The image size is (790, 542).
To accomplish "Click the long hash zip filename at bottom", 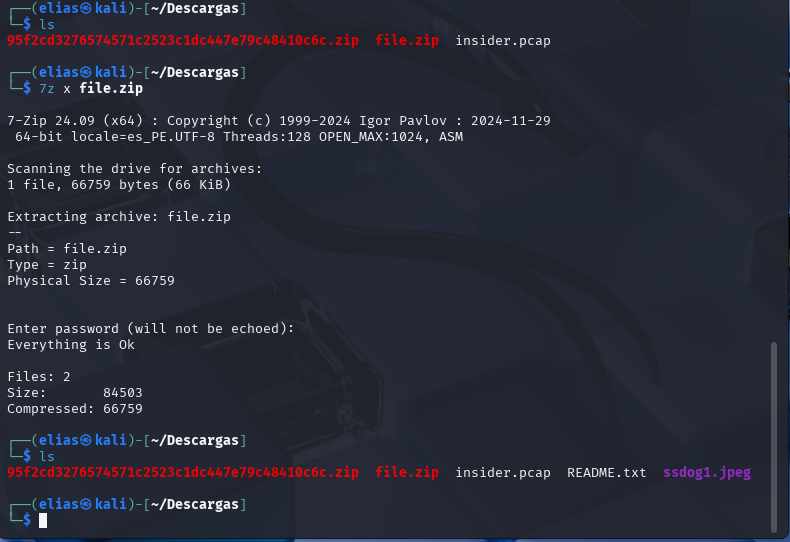I will tap(183, 472).
